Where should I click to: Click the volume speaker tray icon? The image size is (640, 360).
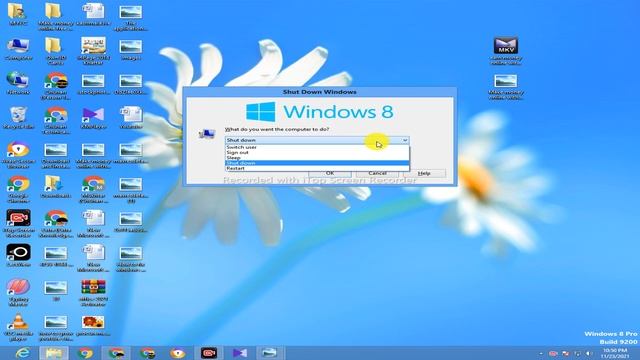tap(589, 353)
